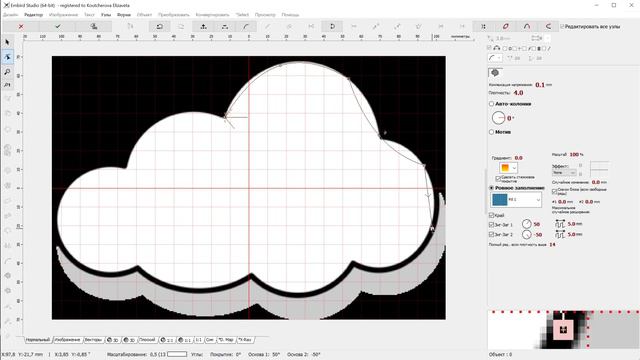Click the first '3D' view tab
Screen dimensions: 640x360
(113, 340)
